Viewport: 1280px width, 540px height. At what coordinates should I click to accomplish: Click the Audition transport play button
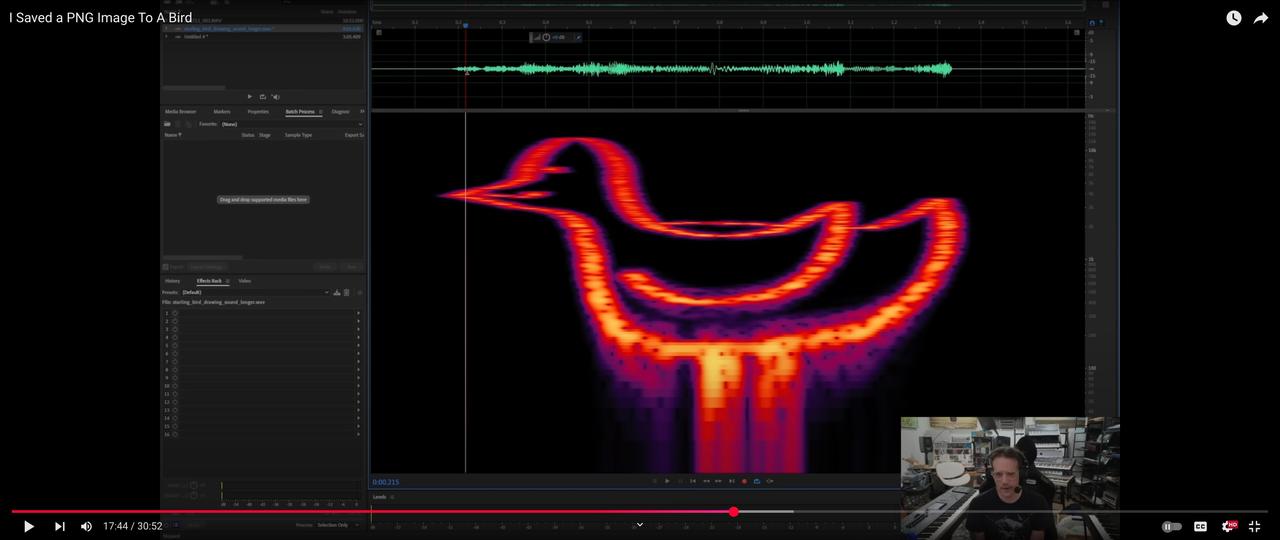coord(667,481)
